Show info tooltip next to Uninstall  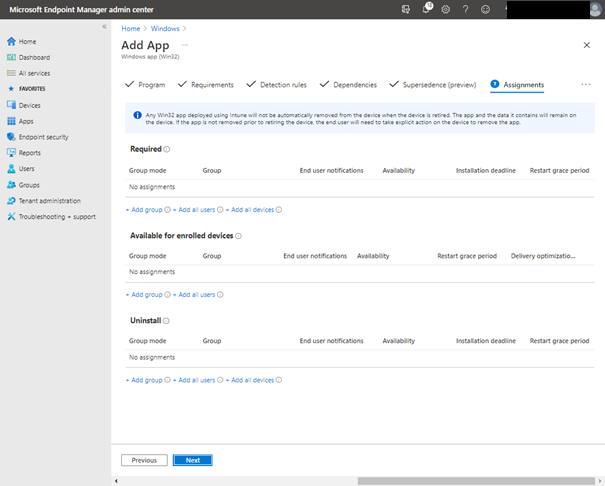pos(166,321)
